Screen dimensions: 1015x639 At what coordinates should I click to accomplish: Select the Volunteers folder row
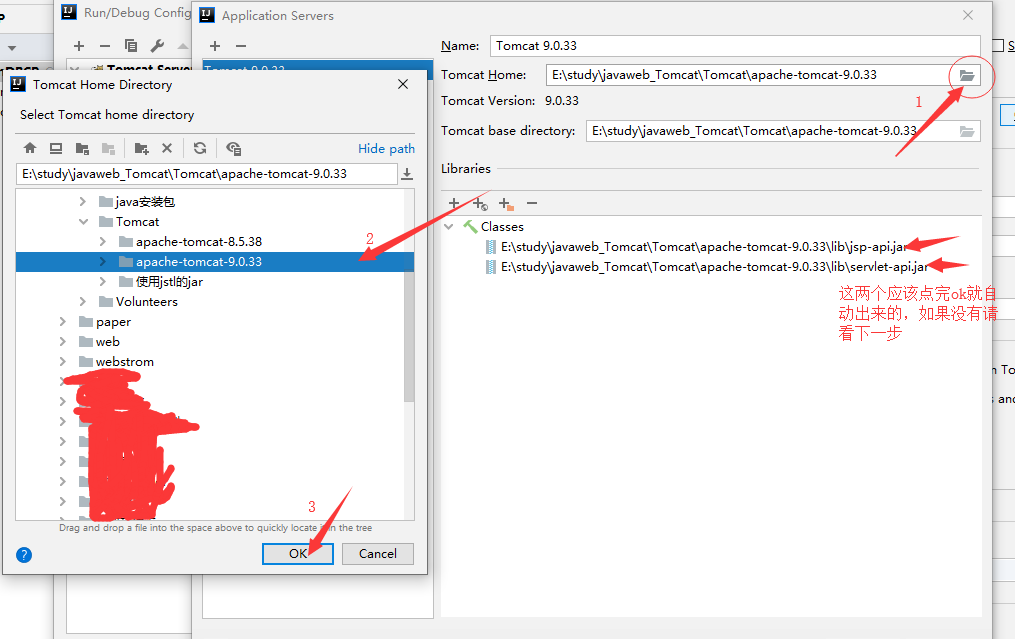210,302
